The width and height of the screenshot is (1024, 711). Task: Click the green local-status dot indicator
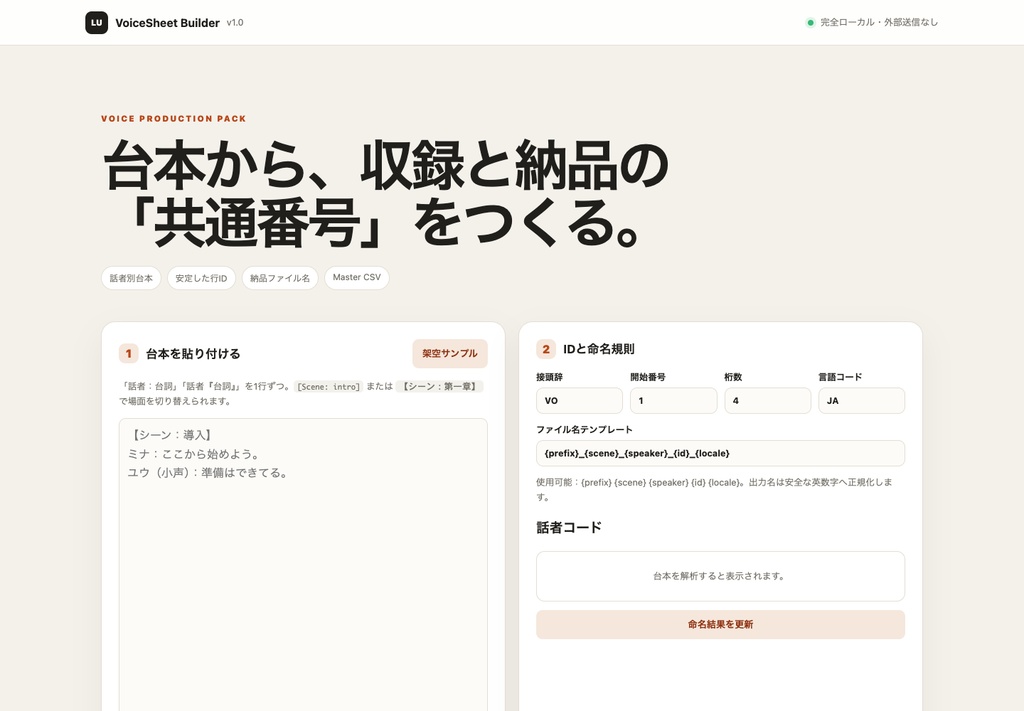tap(810, 23)
